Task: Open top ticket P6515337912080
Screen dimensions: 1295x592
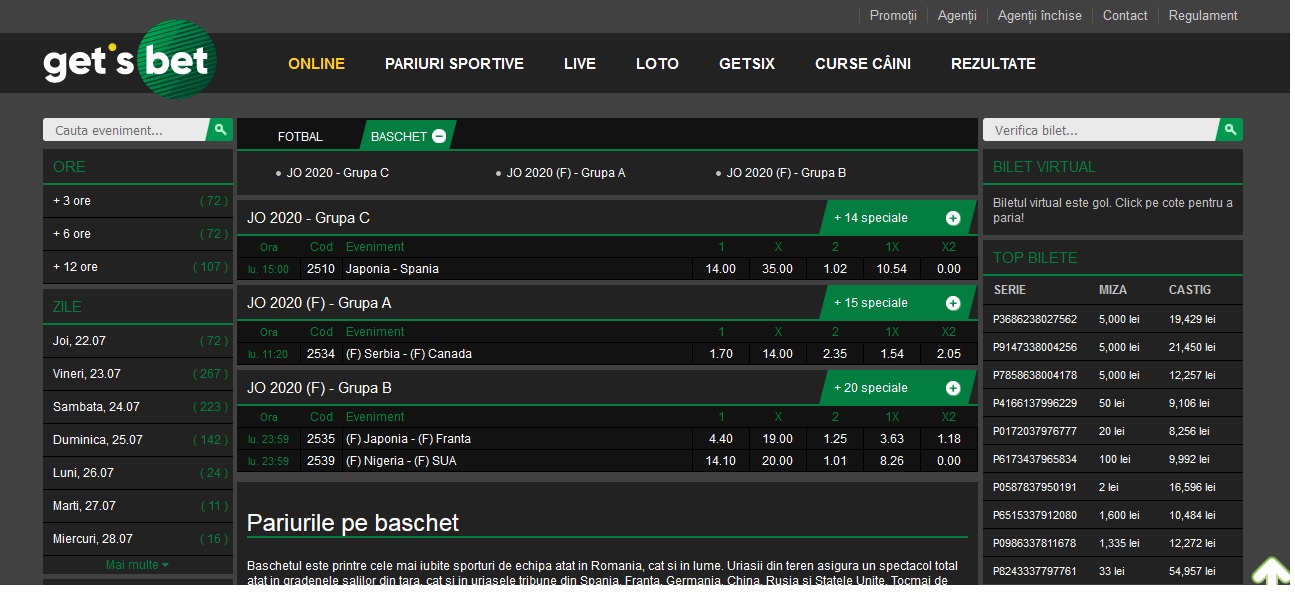Action: click(1035, 516)
